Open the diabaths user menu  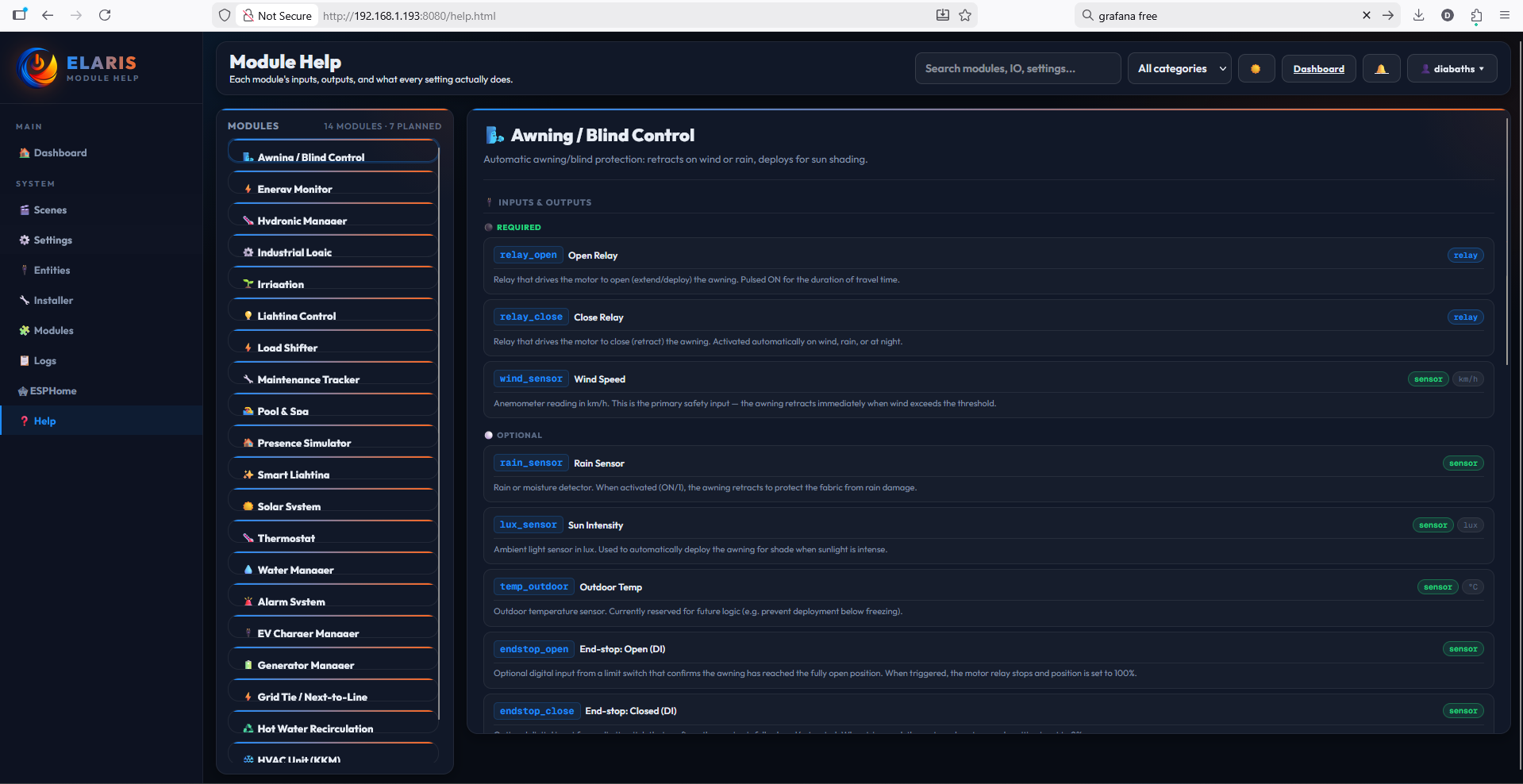pyautogui.click(x=1452, y=69)
